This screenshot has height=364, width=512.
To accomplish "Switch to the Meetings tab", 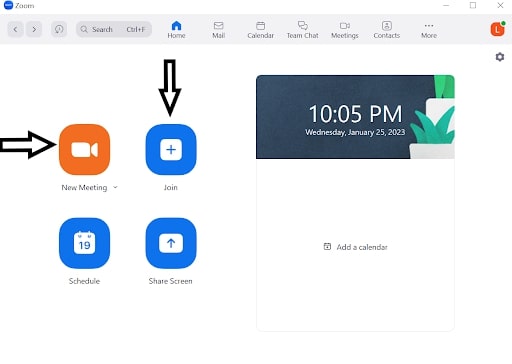I will point(345,30).
